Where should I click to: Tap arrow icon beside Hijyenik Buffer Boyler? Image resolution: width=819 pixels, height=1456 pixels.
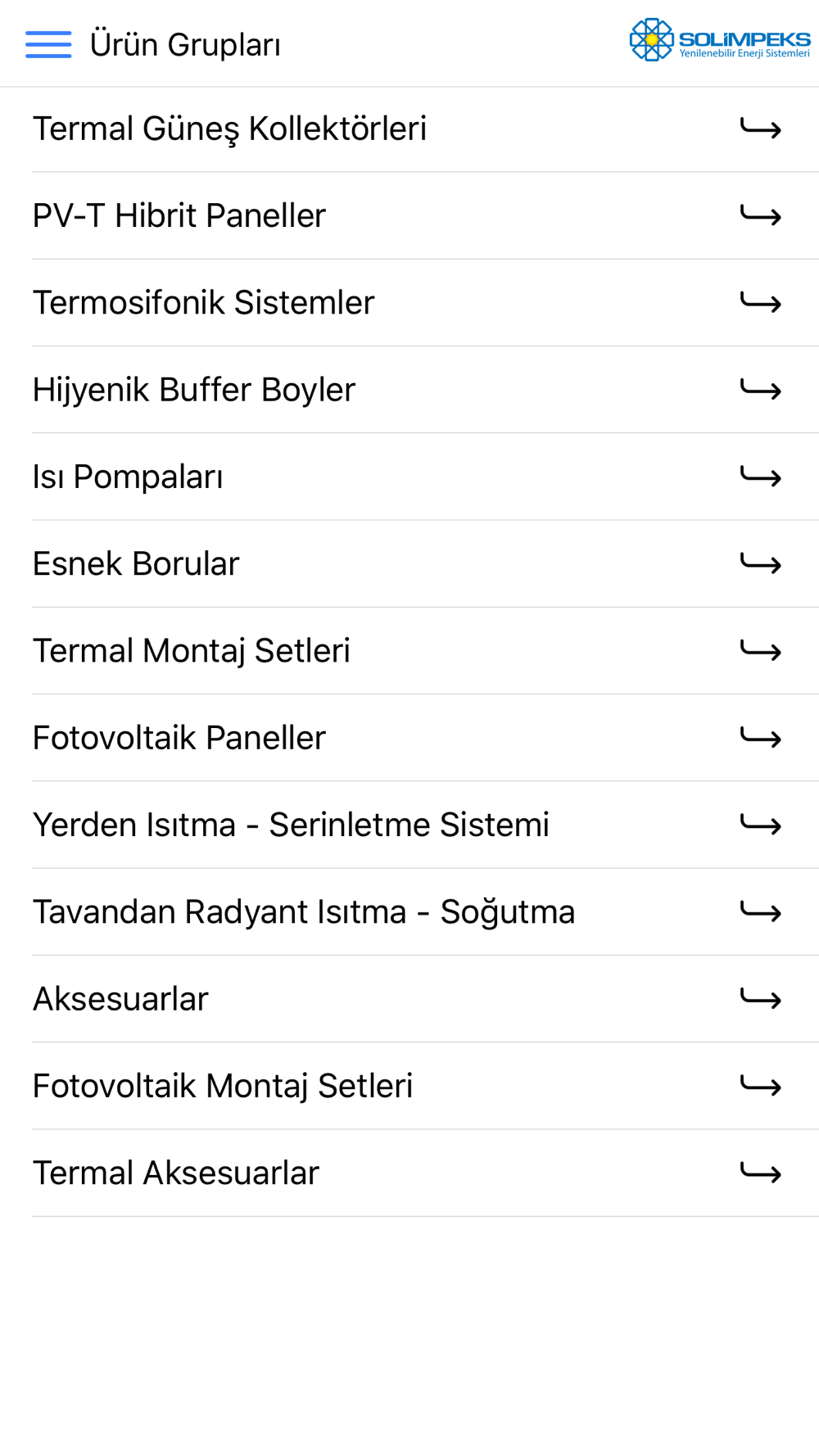[x=761, y=390]
